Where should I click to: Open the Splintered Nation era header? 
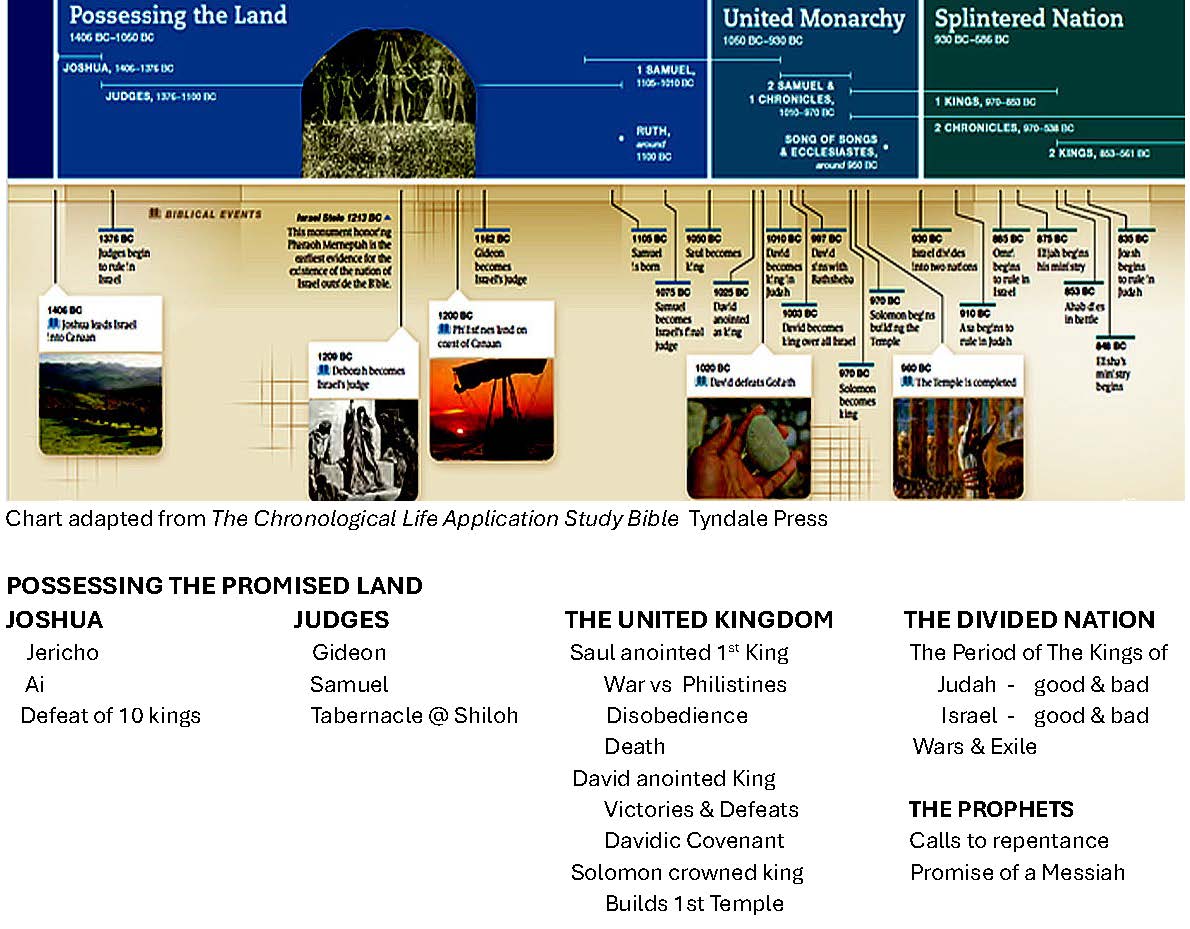(x=1028, y=19)
